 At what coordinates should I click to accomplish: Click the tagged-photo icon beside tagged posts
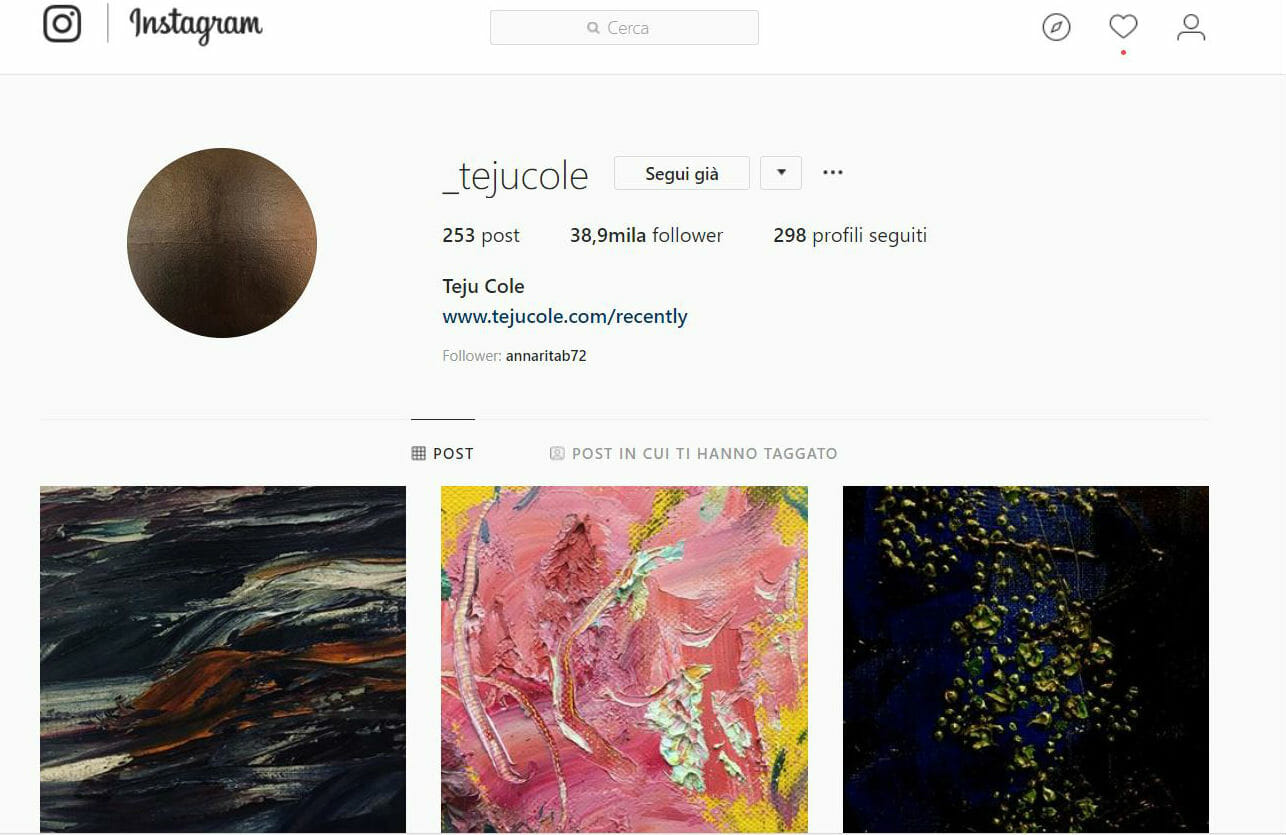click(557, 453)
